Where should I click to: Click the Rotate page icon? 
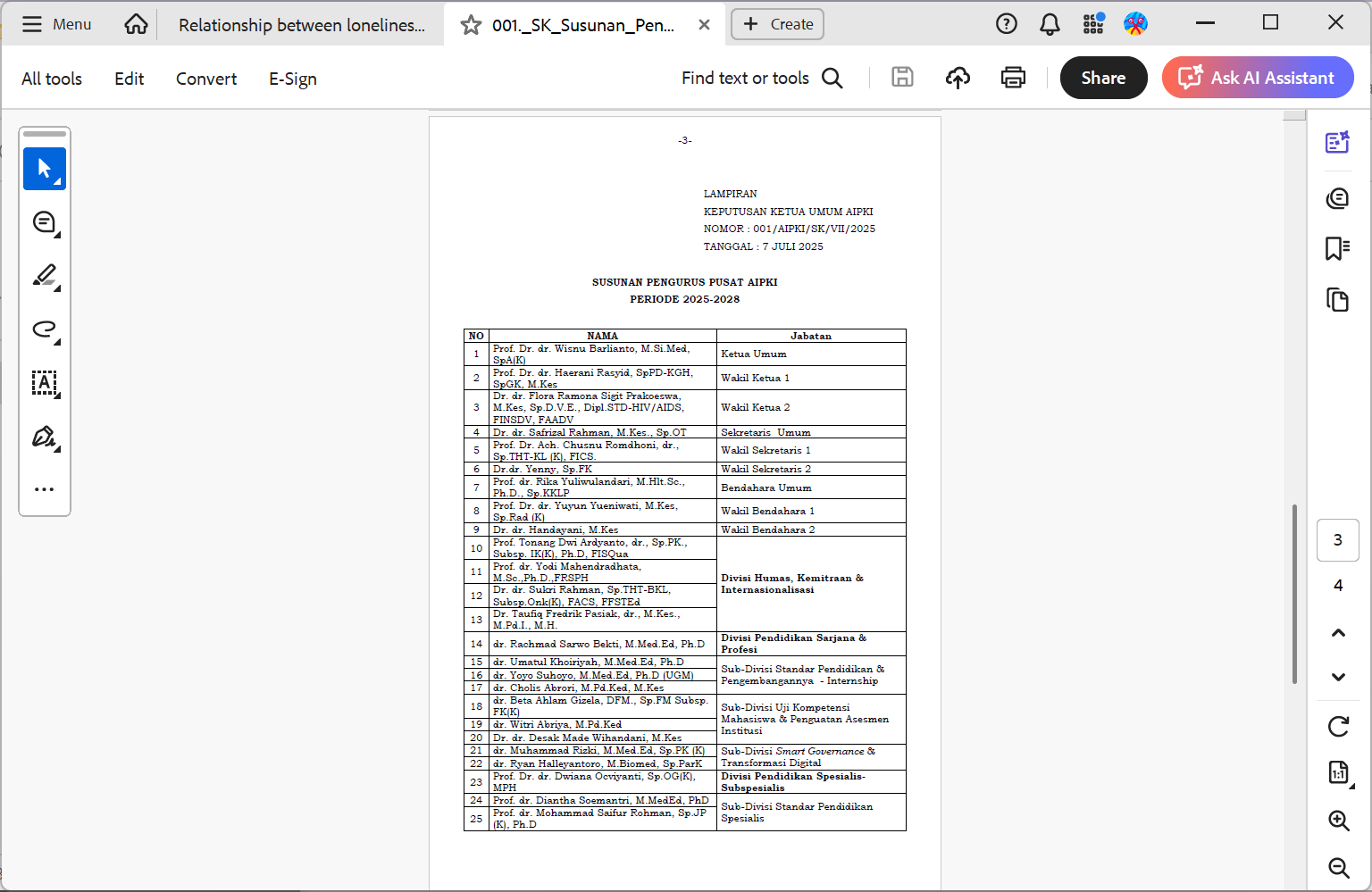[x=1338, y=727]
